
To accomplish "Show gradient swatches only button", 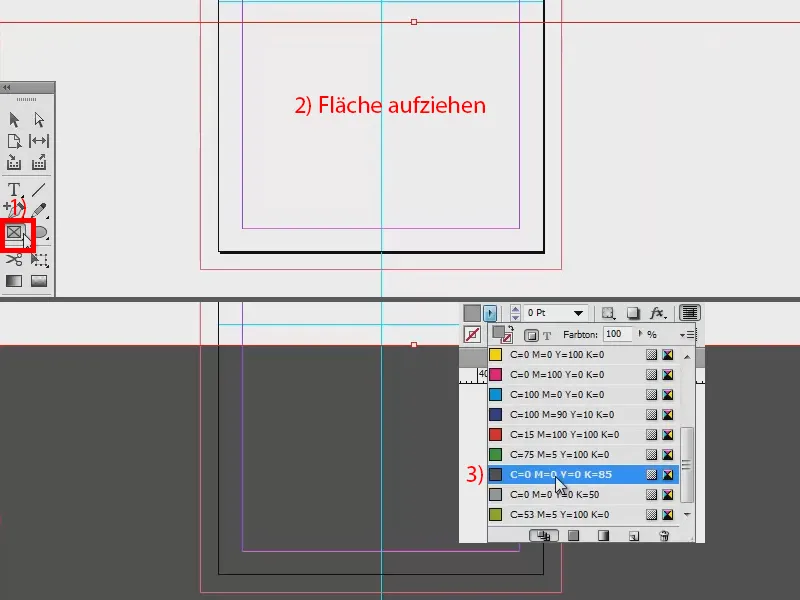I will [603, 535].
